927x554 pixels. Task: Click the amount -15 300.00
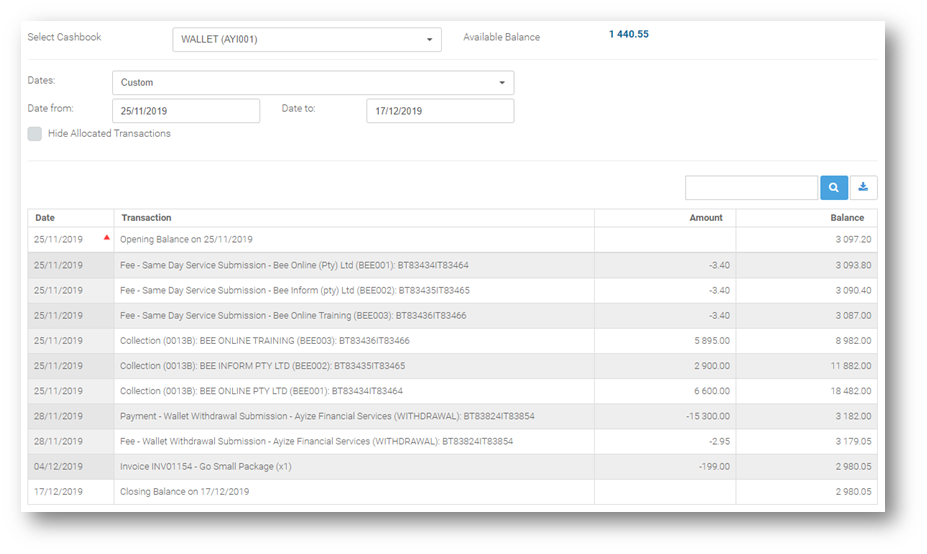pyautogui.click(x=708, y=416)
